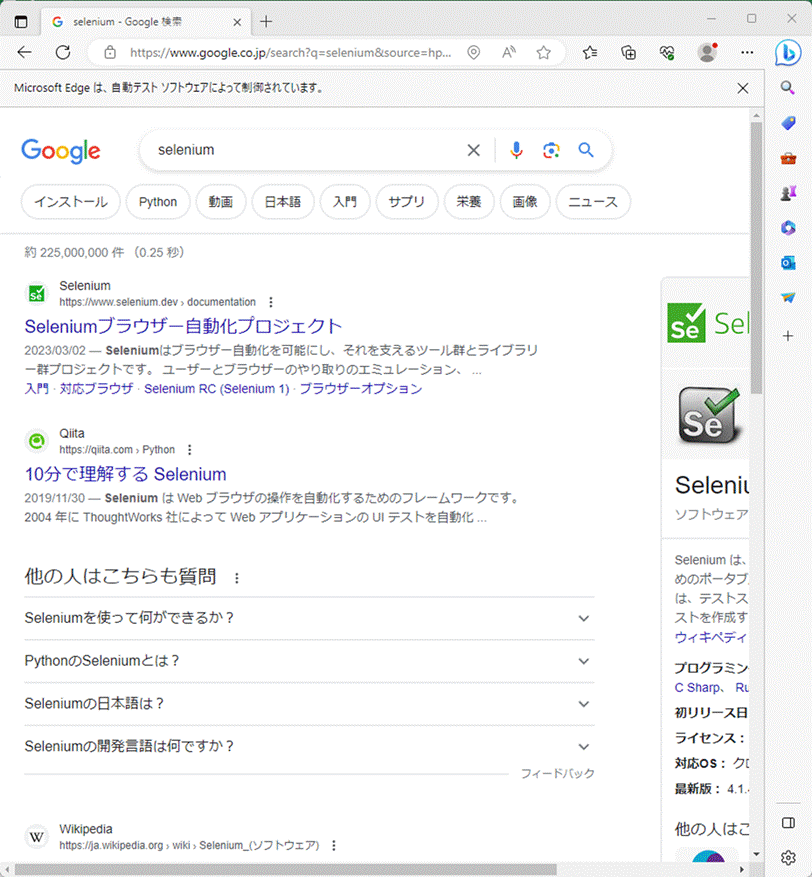Open sidebar Games chess icon

pyautogui.click(x=788, y=194)
